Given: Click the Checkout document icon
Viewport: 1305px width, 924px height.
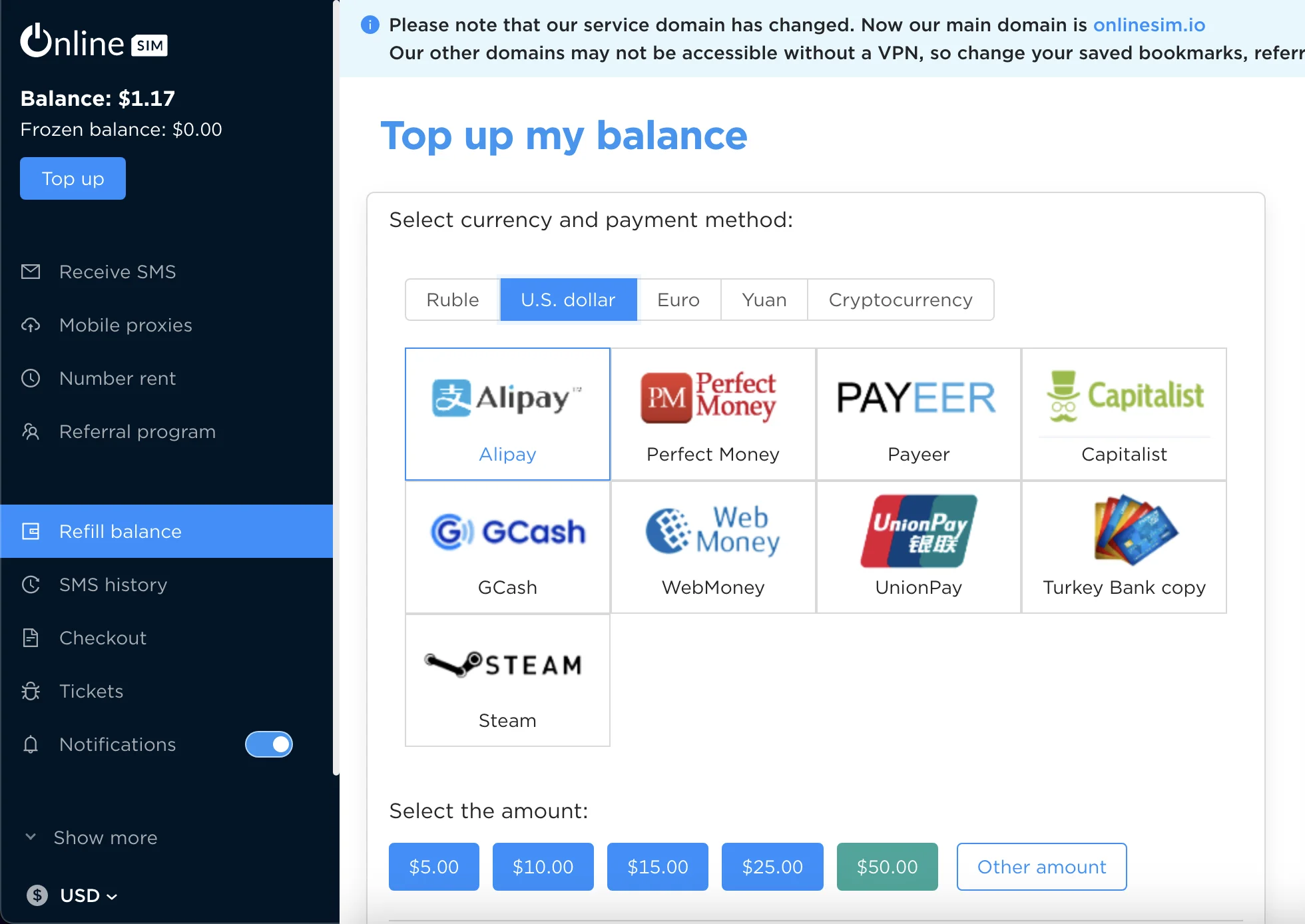Looking at the screenshot, I should coord(31,638).
